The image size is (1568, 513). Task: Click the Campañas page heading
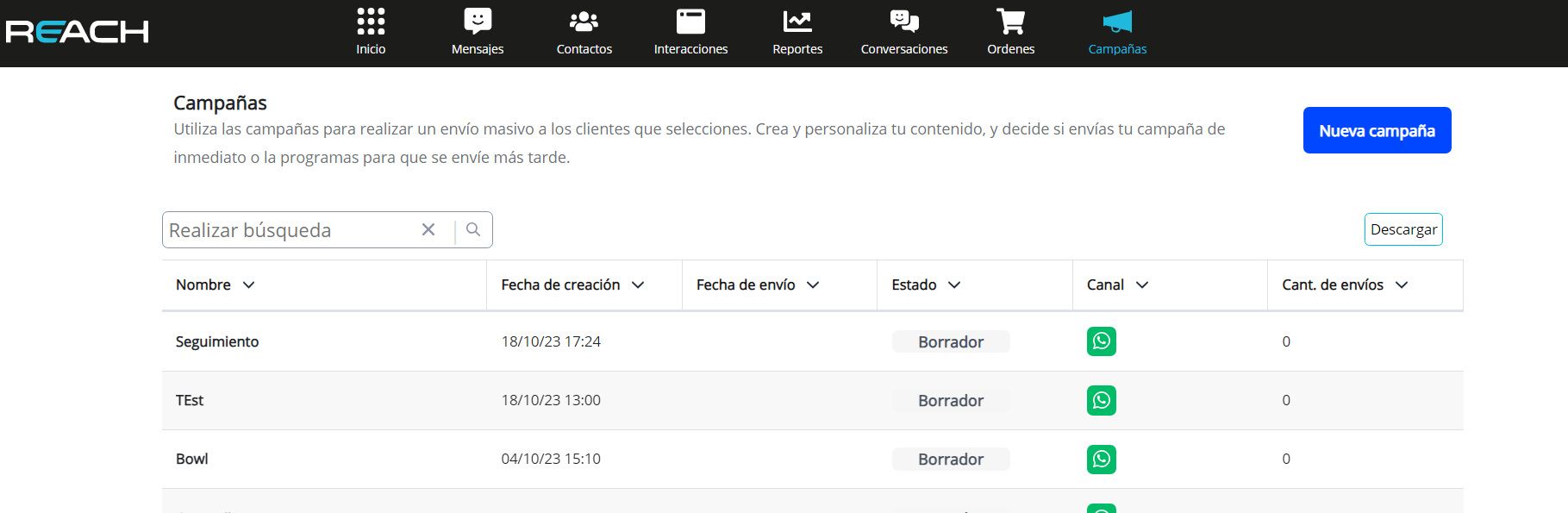(220, 103)
